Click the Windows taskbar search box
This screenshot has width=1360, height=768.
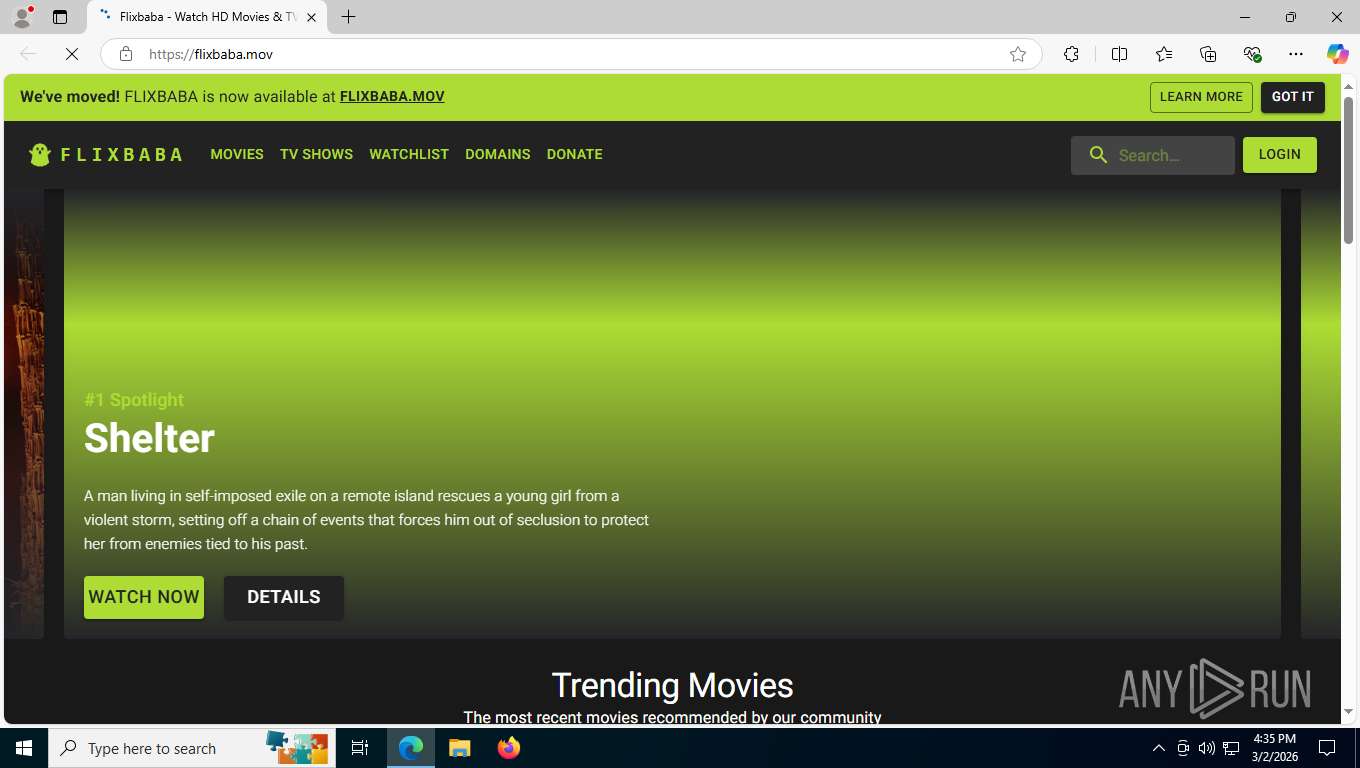(x=190, y=748)
